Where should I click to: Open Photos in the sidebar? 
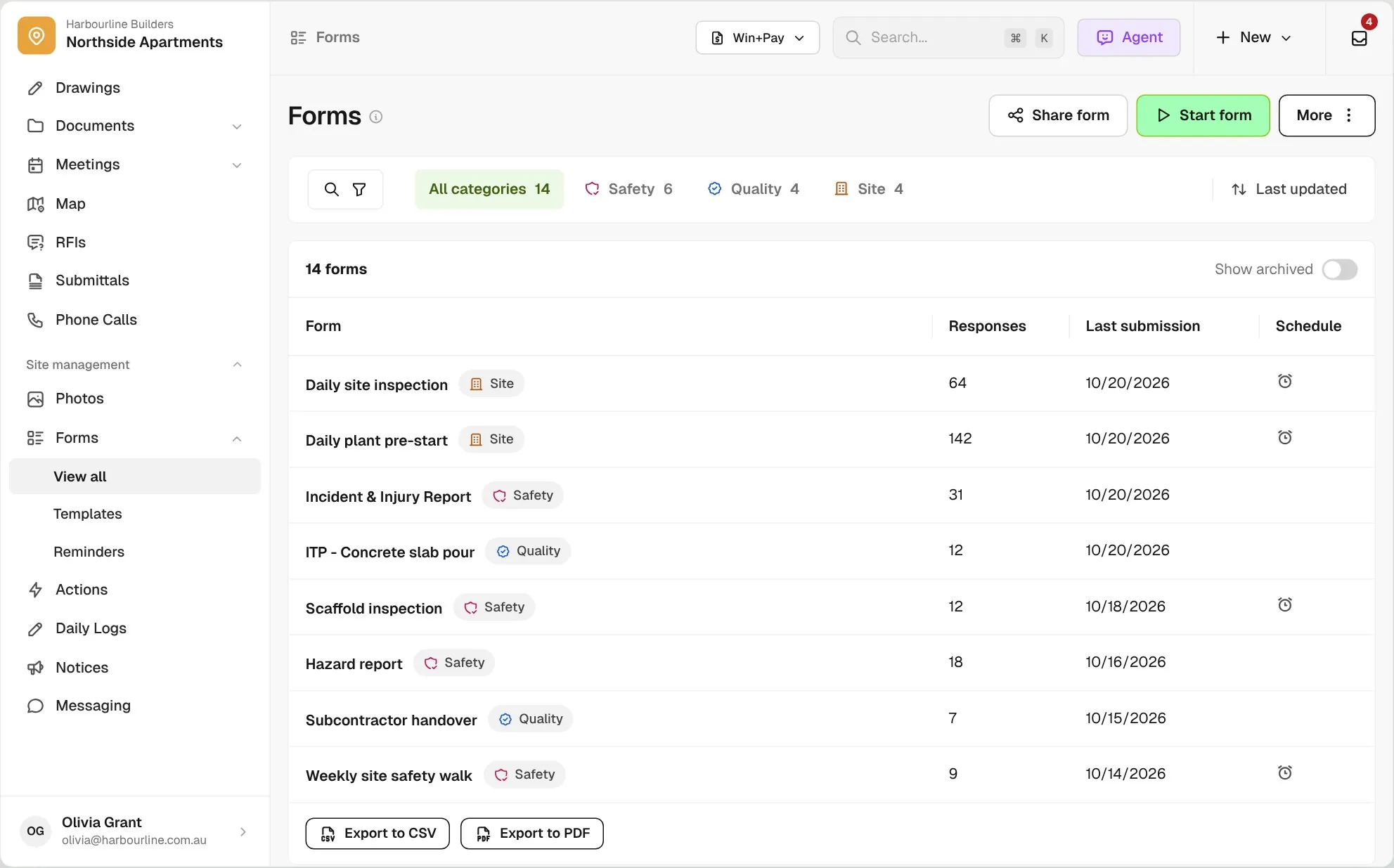[x=135, y=399]
